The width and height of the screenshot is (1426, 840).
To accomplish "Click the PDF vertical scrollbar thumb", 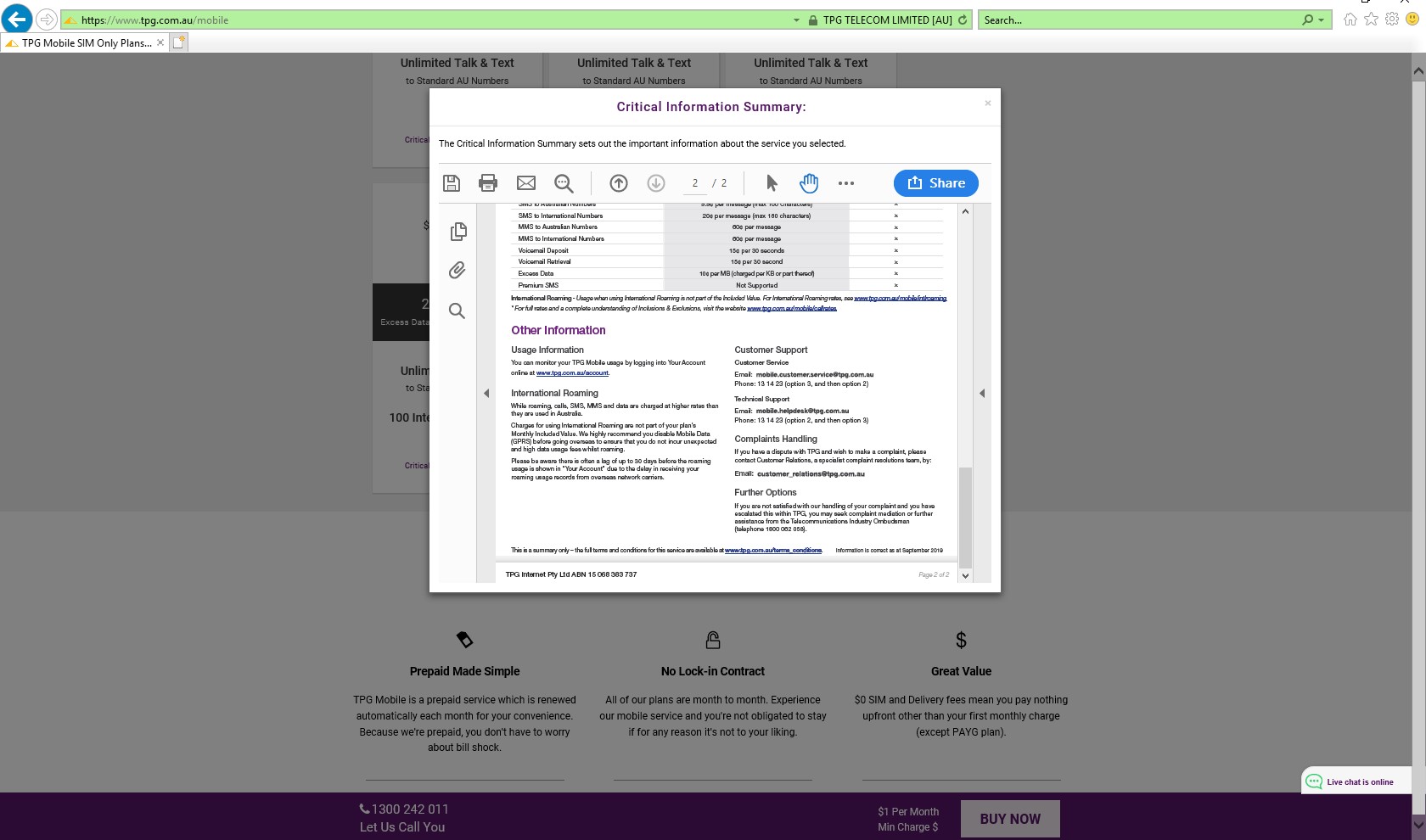I will (x=965, y=517).
